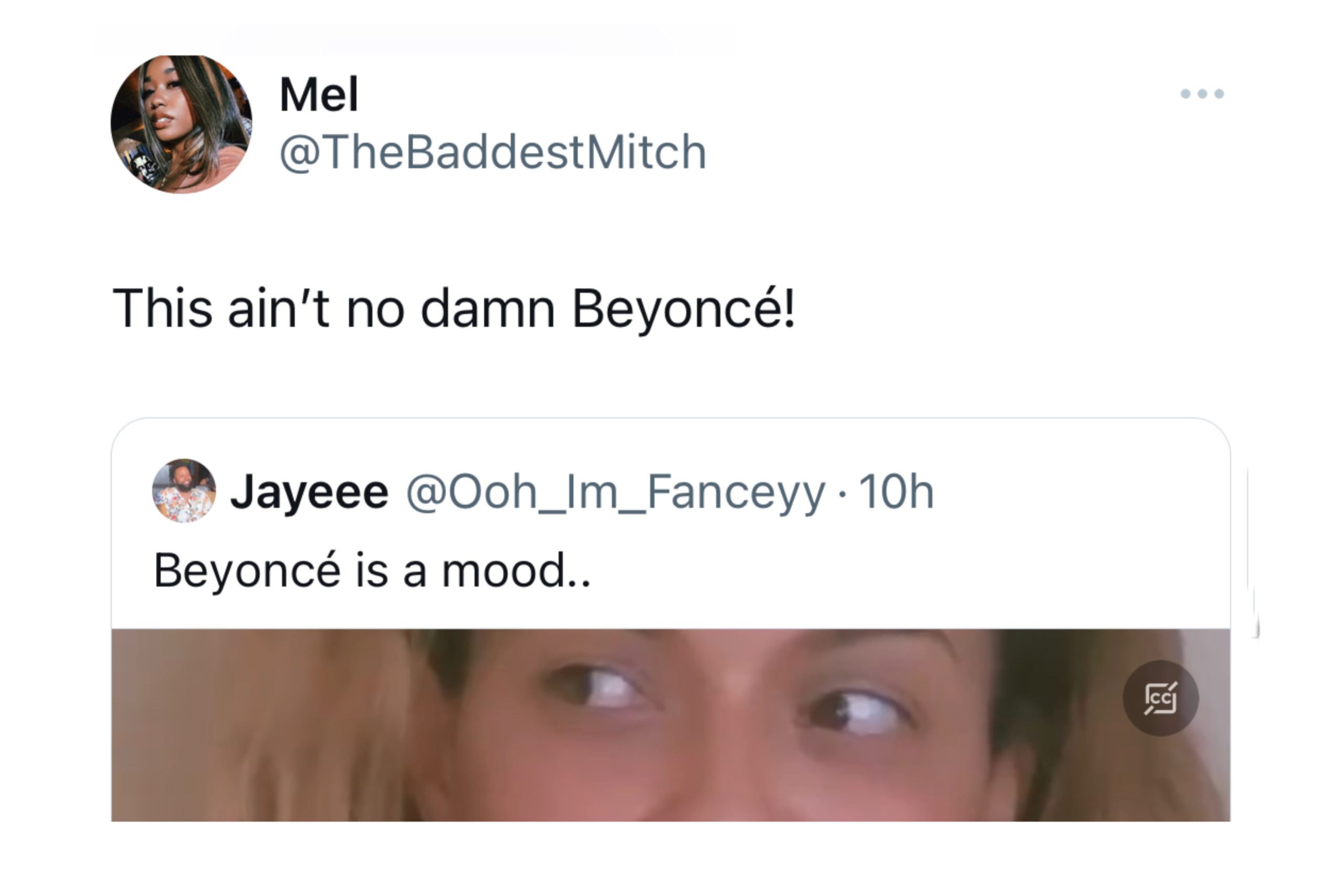
Task: Click the display name Mel
Action: tap(319, 94)
